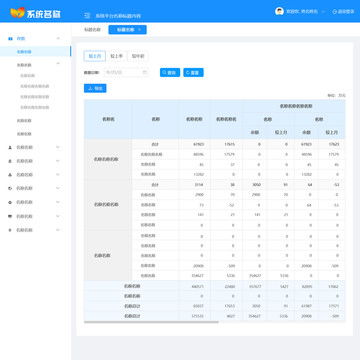The height and width of the screenshot is (360, 360).
Task: Click the logout icon in the top right
Action: [334, 11]
